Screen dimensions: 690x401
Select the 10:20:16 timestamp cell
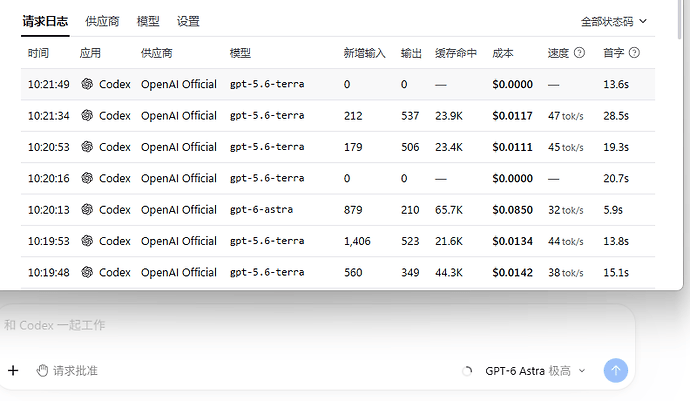49,178
